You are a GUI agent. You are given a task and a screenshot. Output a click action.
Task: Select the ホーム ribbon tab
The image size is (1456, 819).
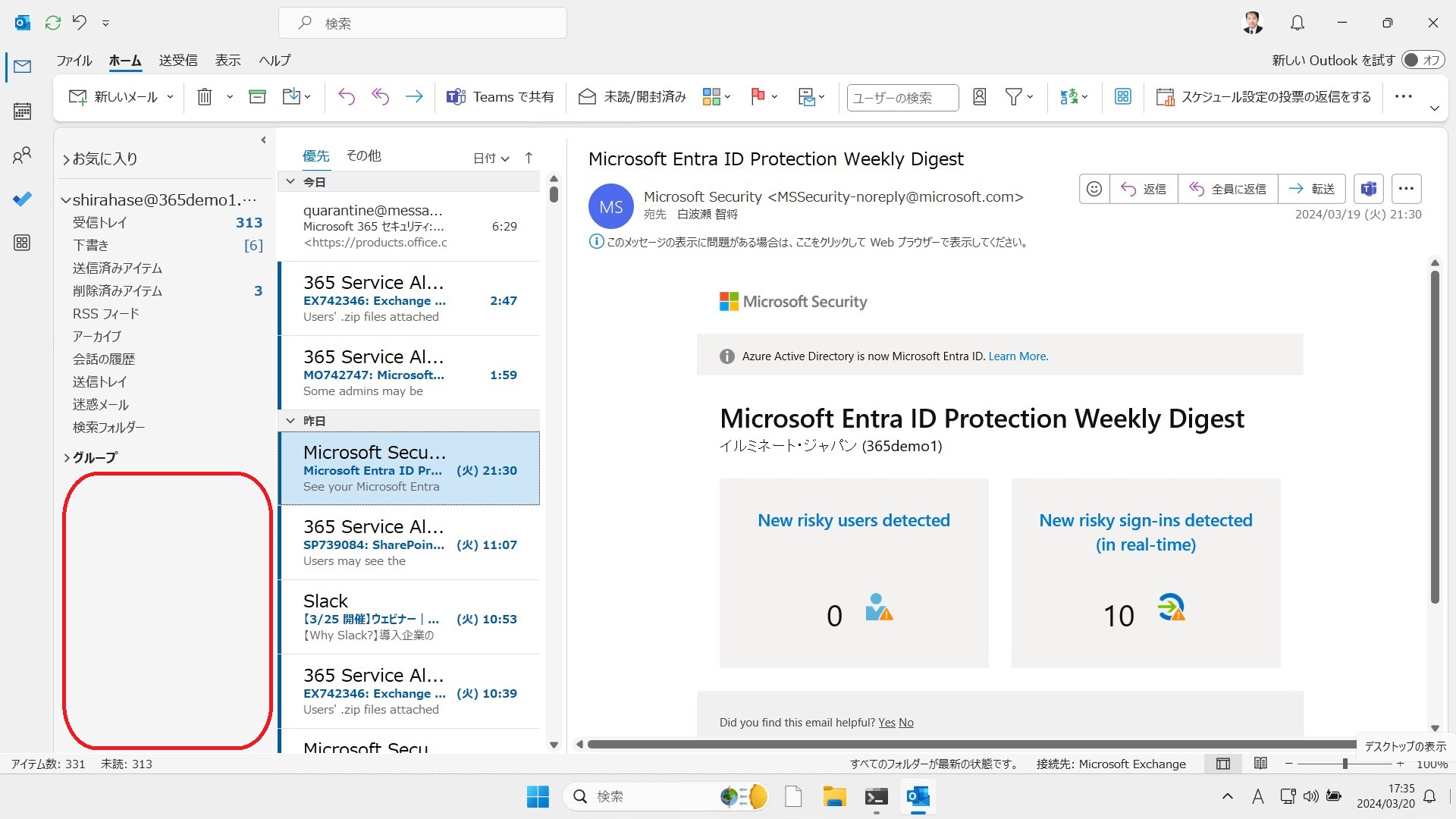click(x=125, y=60)
